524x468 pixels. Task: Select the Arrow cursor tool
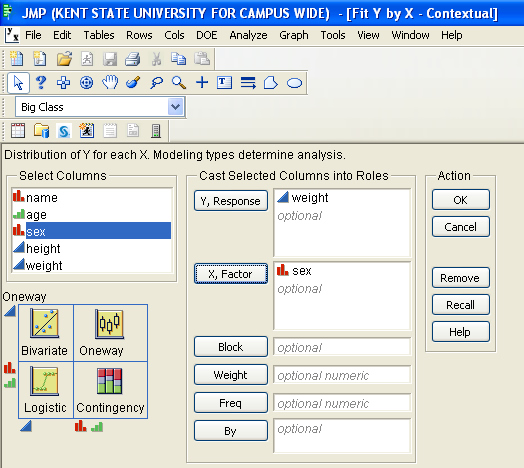(x=18, y=83)
